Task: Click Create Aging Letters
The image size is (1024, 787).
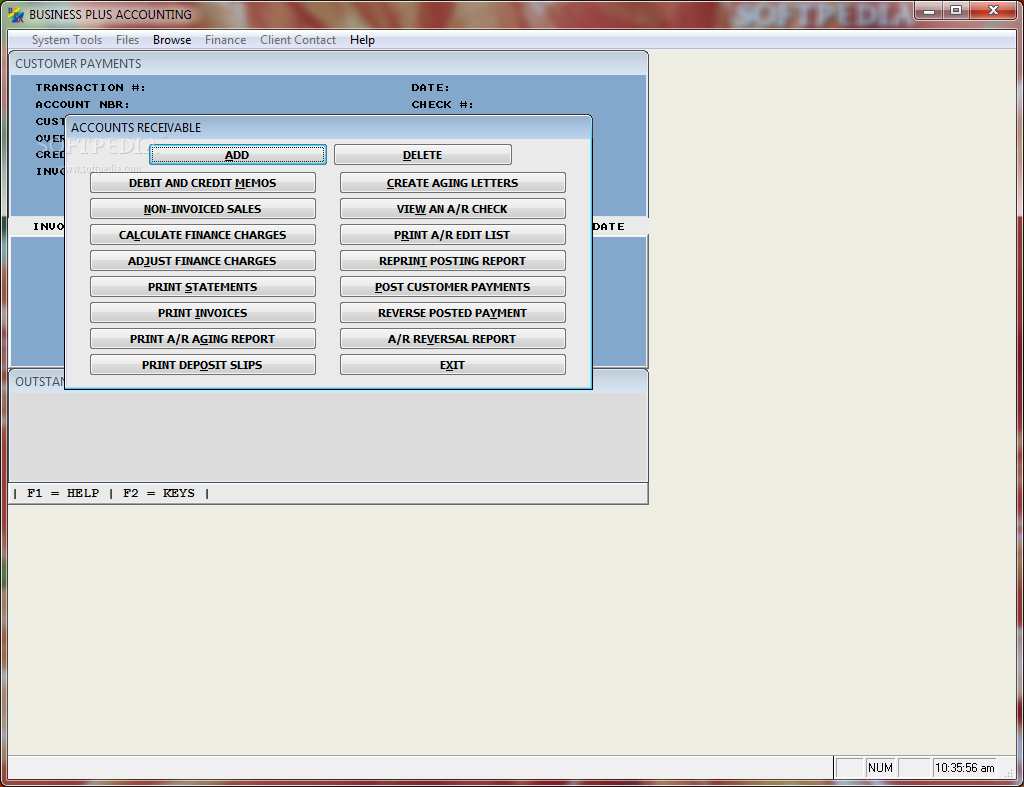Action: [x=453, y=183]
